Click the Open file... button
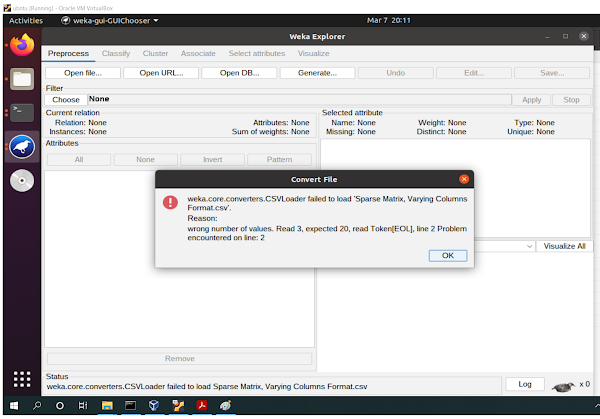 (x=83, y=73)
